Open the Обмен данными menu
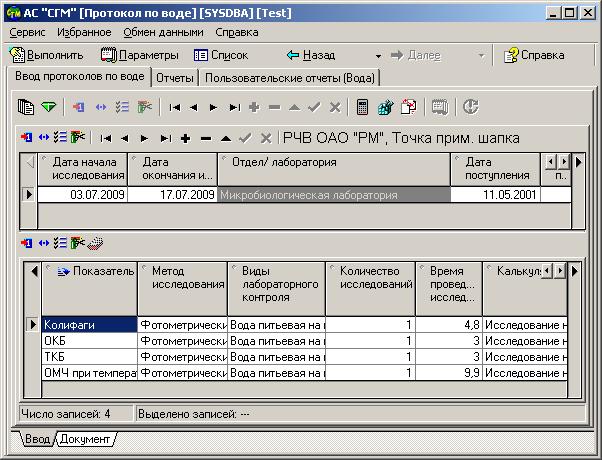Viewport: 602px width, 460px height. (x=164, y=32)
